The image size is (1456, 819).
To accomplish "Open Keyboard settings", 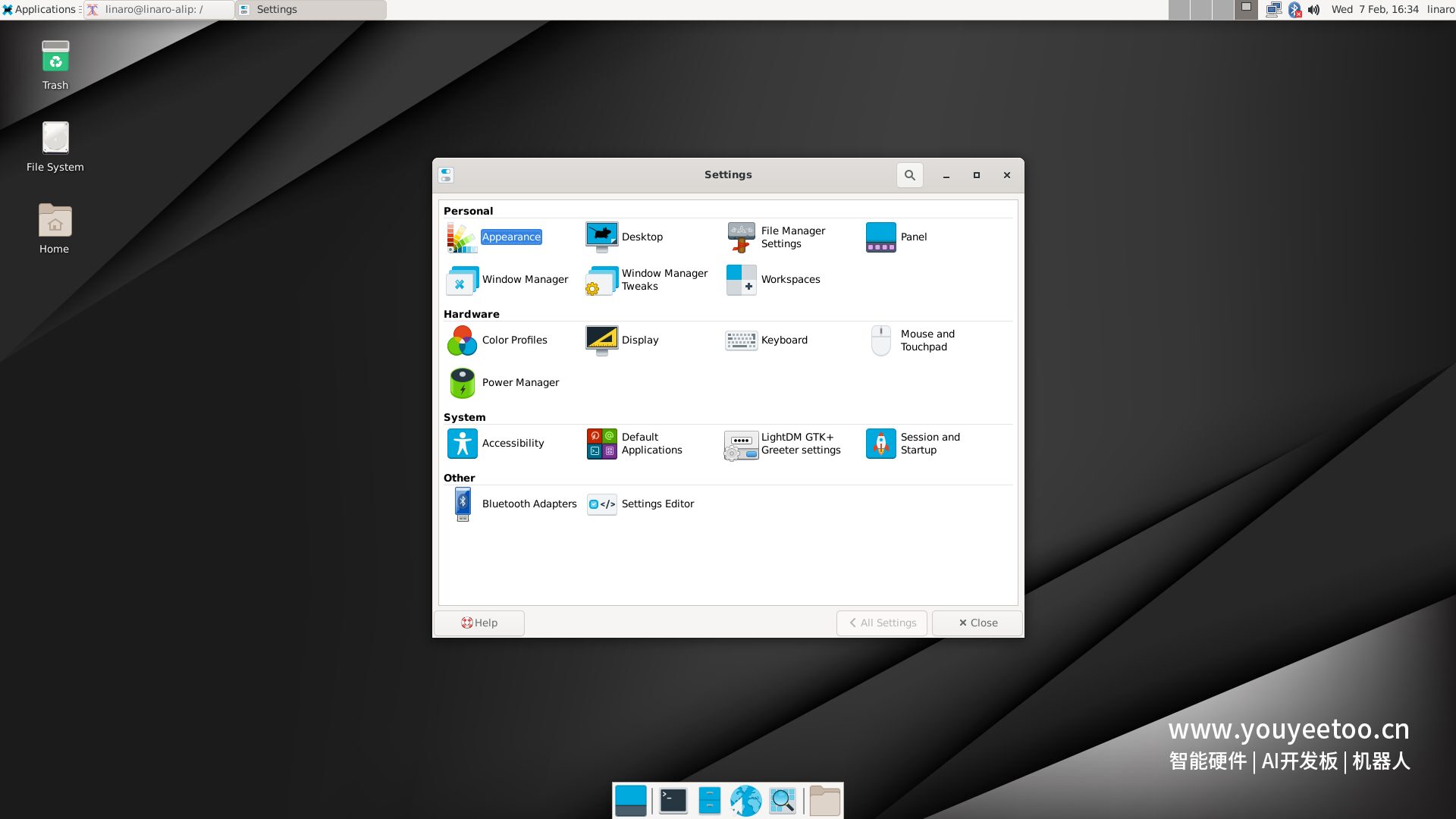I will pos(783,340).
